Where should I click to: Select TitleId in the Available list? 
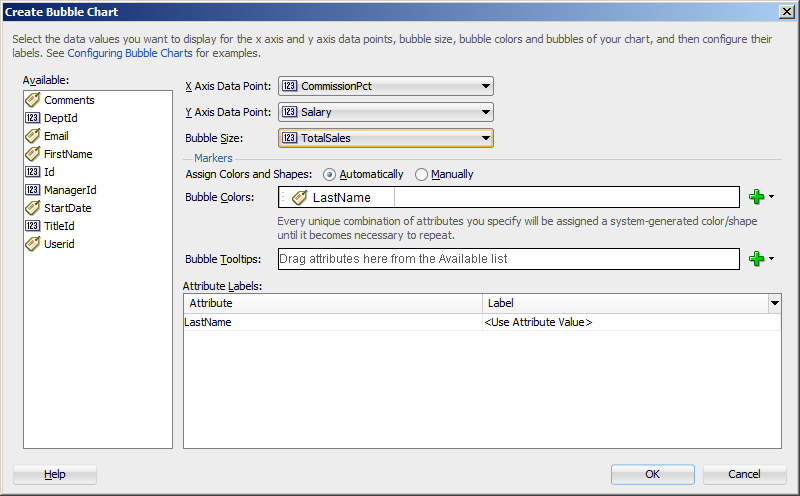(x=59, y=226)
